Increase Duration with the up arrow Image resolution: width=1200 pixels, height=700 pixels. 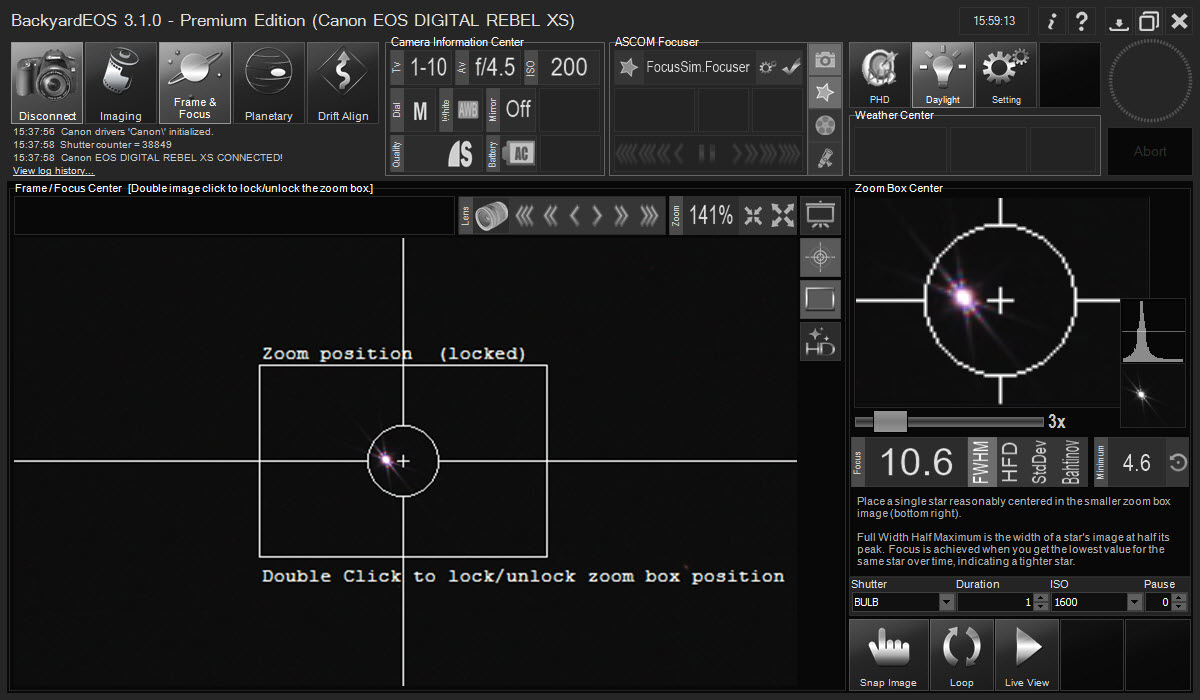1041,598
